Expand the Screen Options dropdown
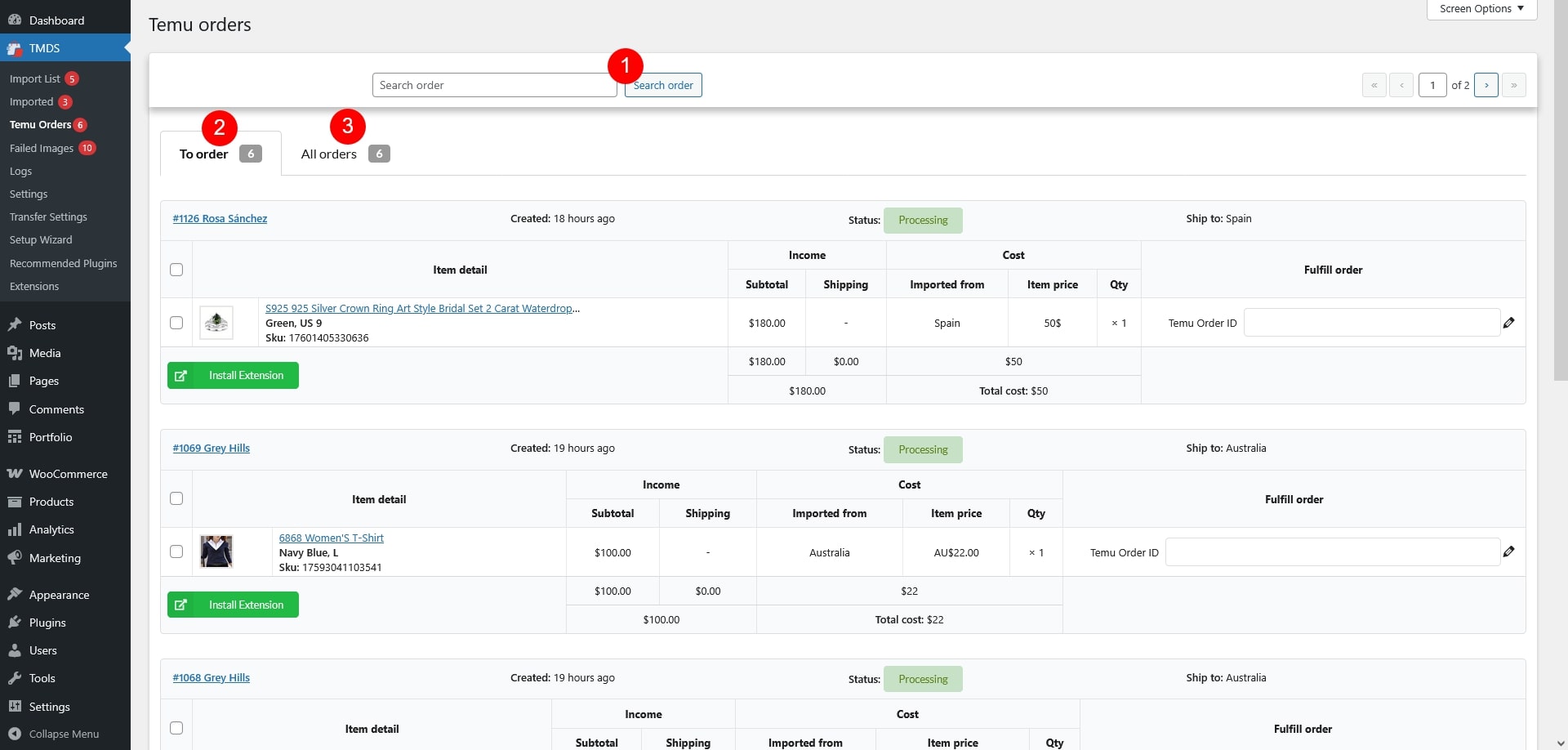This screenshot has width=1568, height=750. tap(1481, 9)
